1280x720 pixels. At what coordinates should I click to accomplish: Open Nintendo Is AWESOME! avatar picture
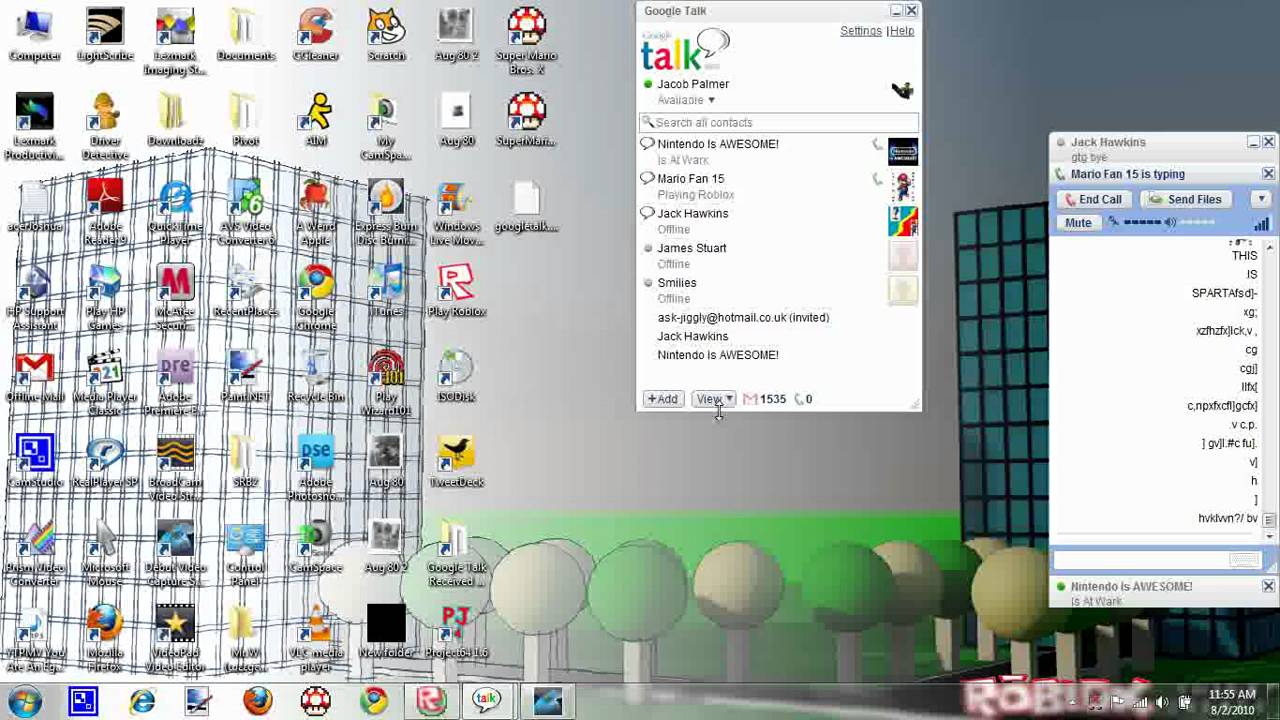tap(902, 151)
